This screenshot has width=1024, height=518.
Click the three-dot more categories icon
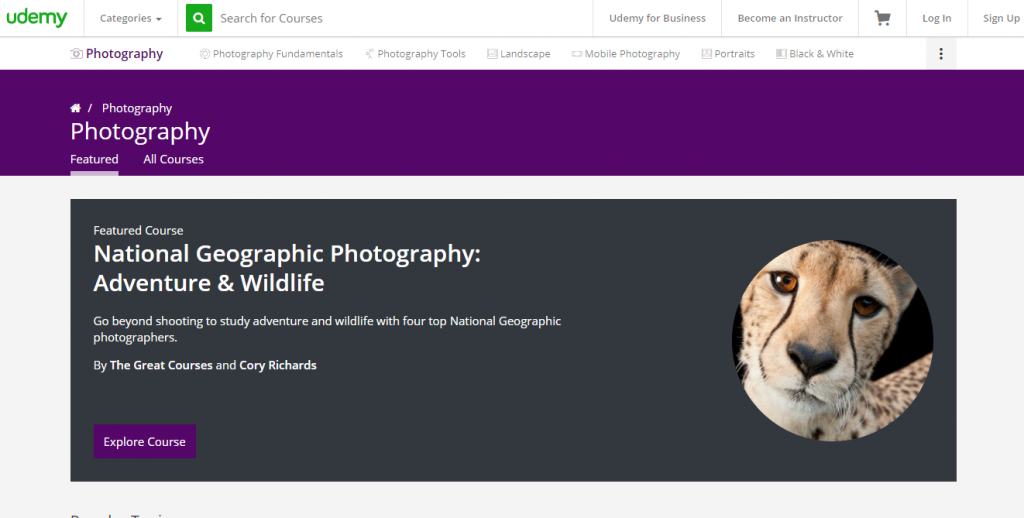tap(941, 54)
